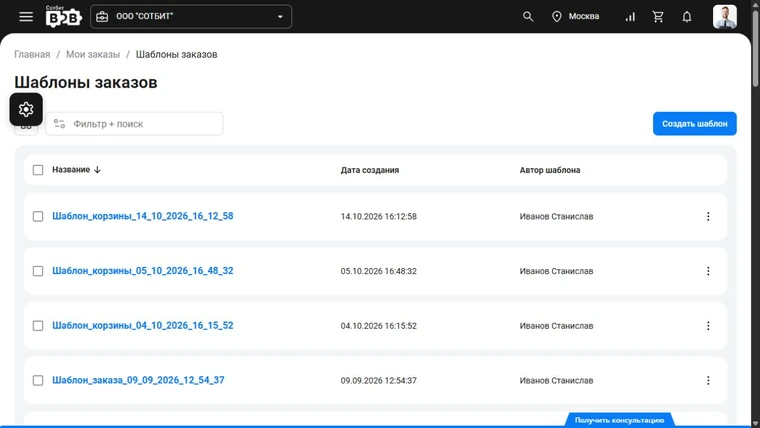Screen dimensions: 760x428
Task: Open actions menu for Шаблон_корзины_05_10_2026_16_48_32
Action: pyautogui.click(x=708, y=271)
